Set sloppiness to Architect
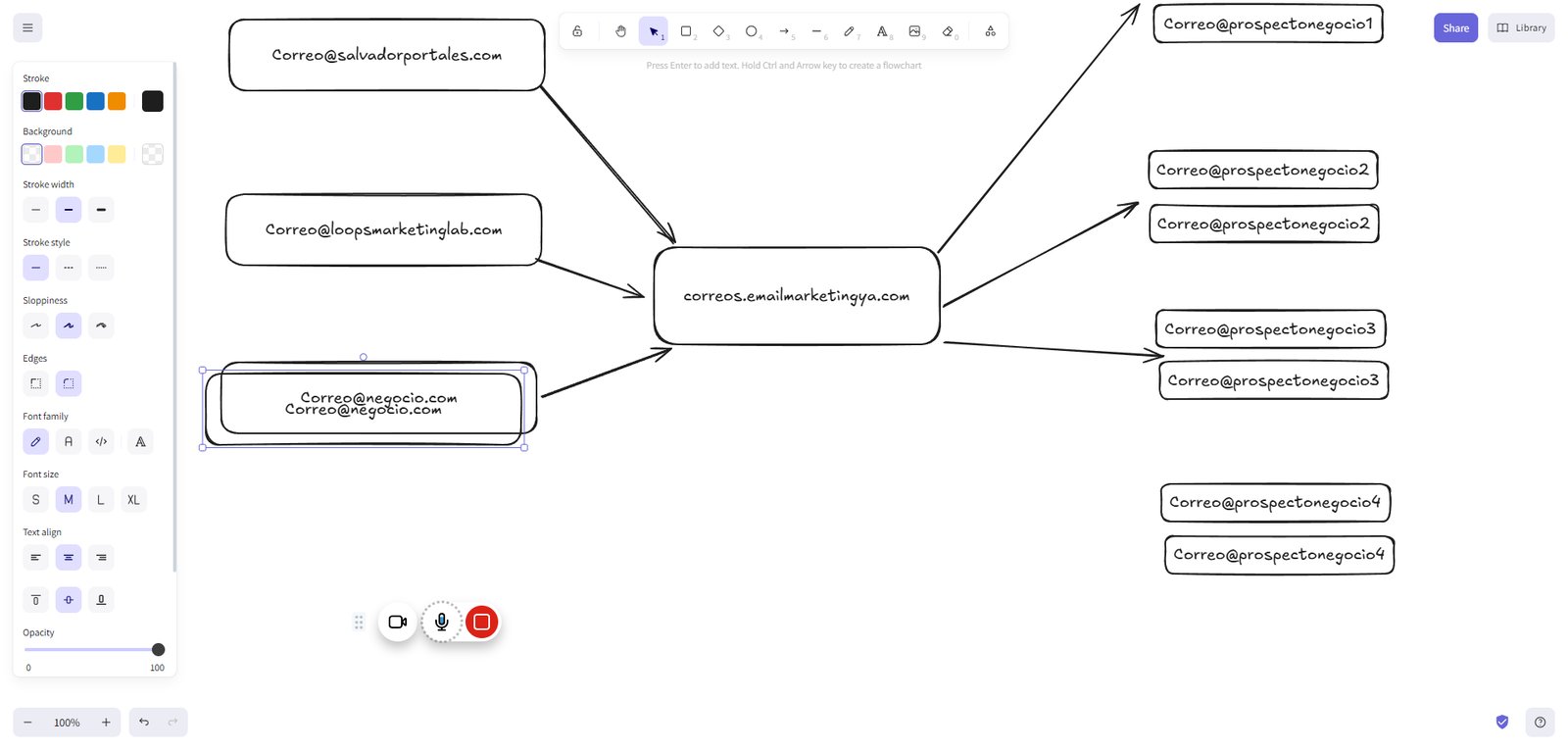1568x750 pixels. (36, 325)
